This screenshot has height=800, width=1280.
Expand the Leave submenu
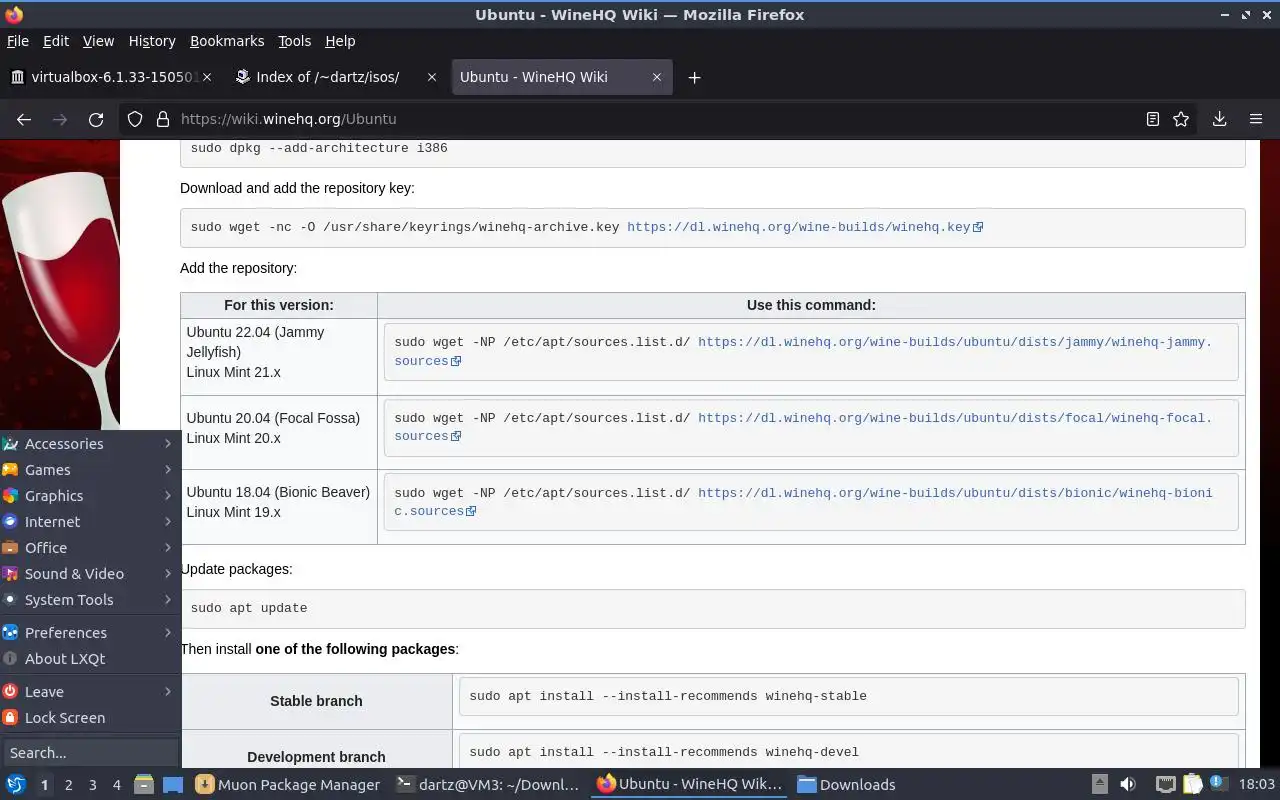point(89,691)
